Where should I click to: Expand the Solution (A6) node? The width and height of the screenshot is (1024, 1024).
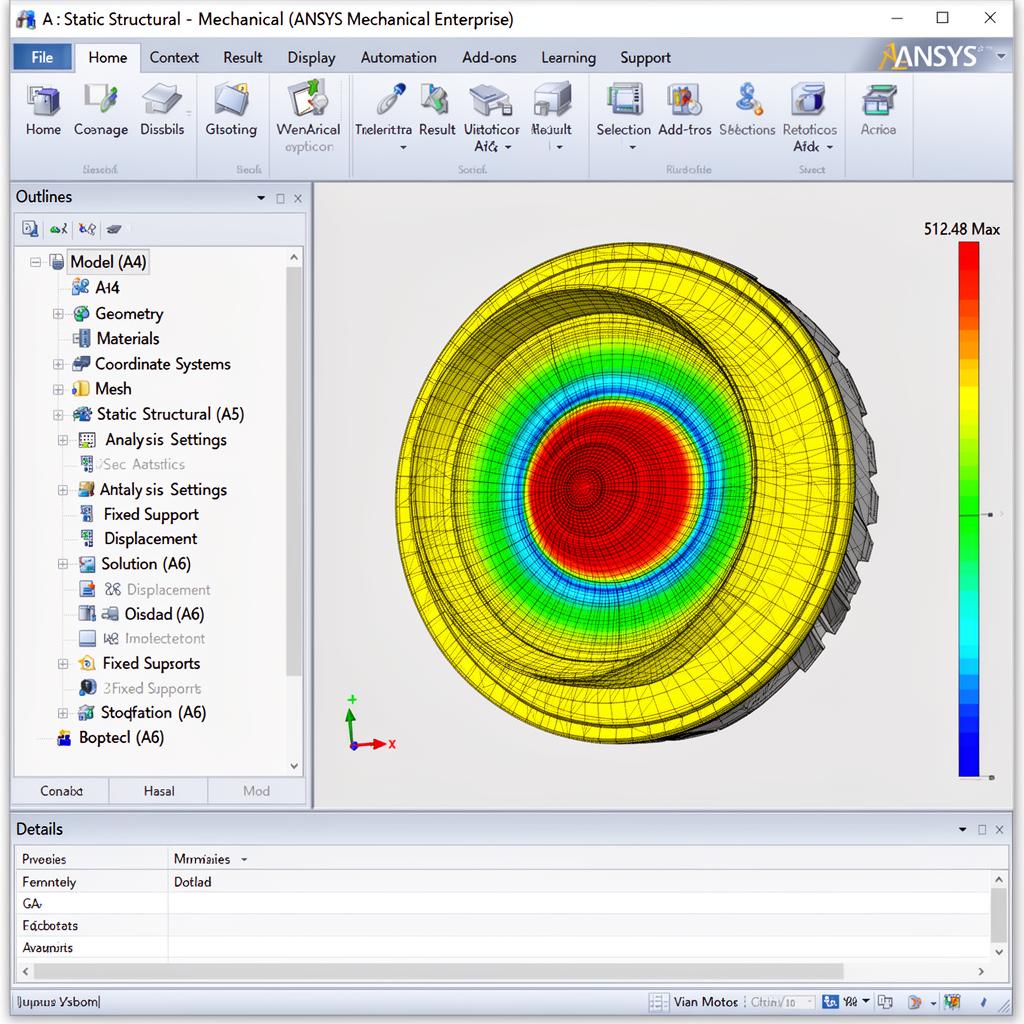point(63,564)
